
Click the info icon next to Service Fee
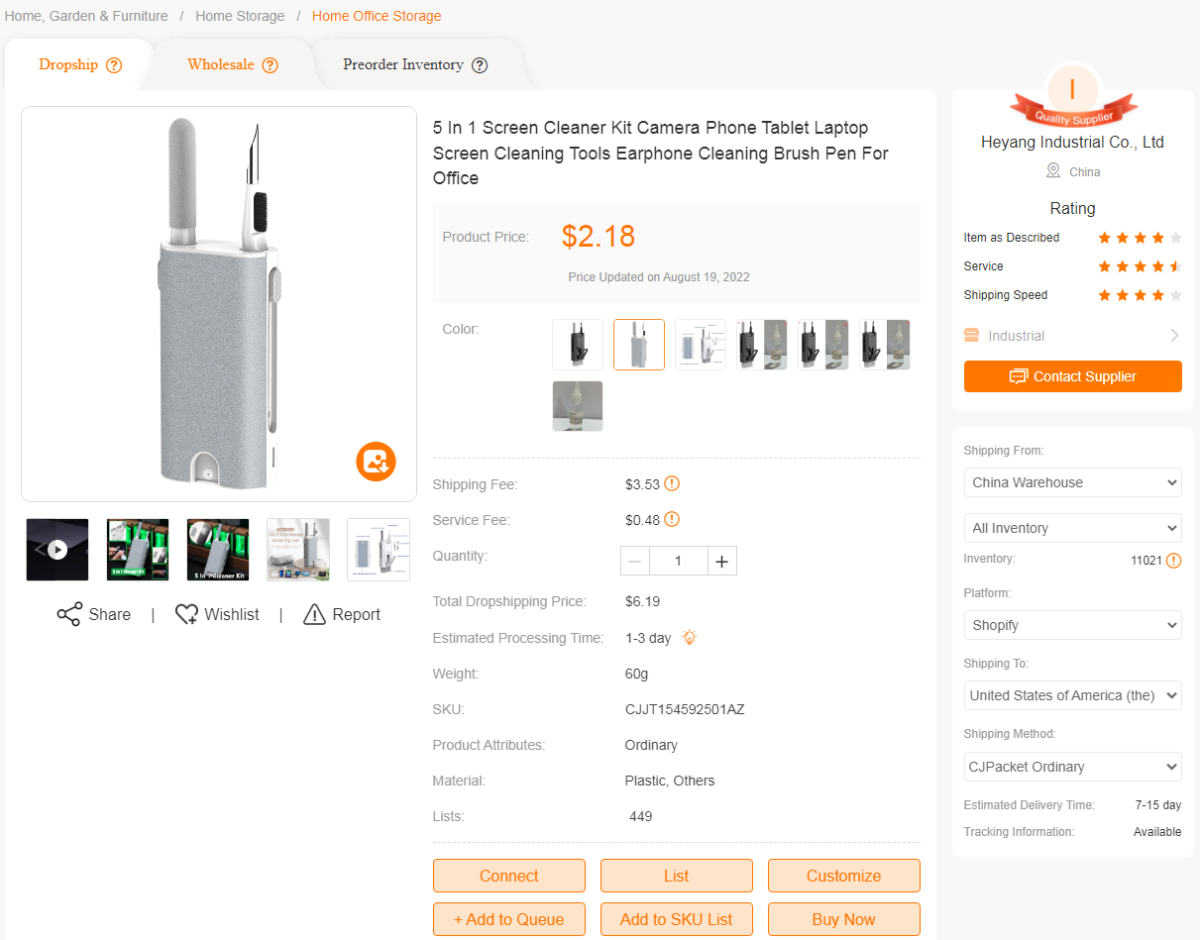673,520
